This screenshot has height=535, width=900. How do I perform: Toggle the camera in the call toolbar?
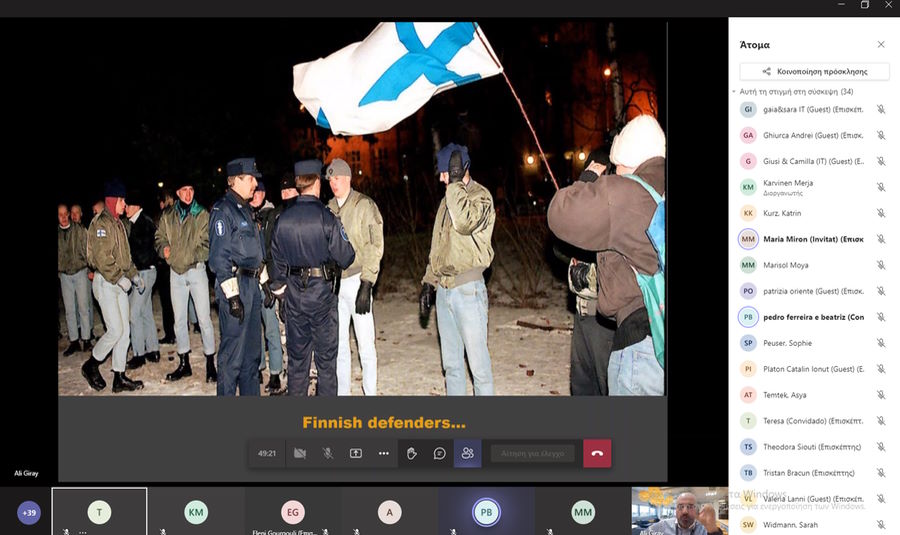click(x=299, y=453)
